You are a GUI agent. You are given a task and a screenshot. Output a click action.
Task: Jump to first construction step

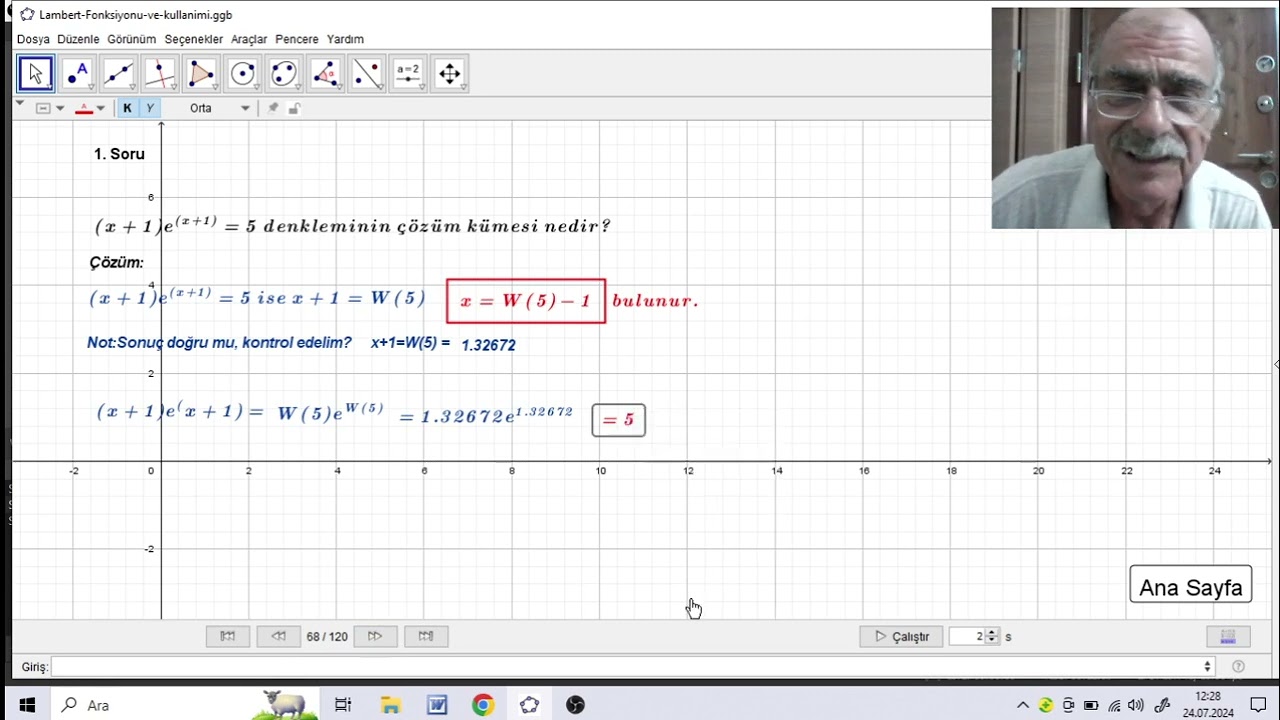(228, 636)
